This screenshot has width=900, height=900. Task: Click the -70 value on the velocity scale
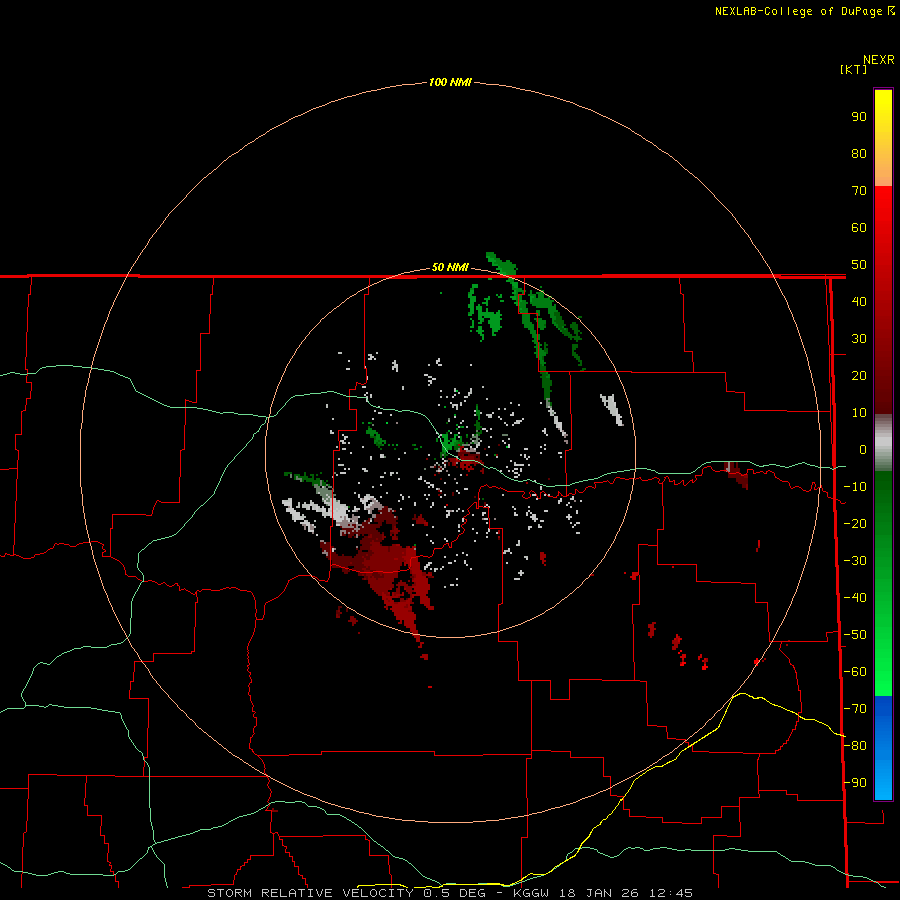(855, 709)
